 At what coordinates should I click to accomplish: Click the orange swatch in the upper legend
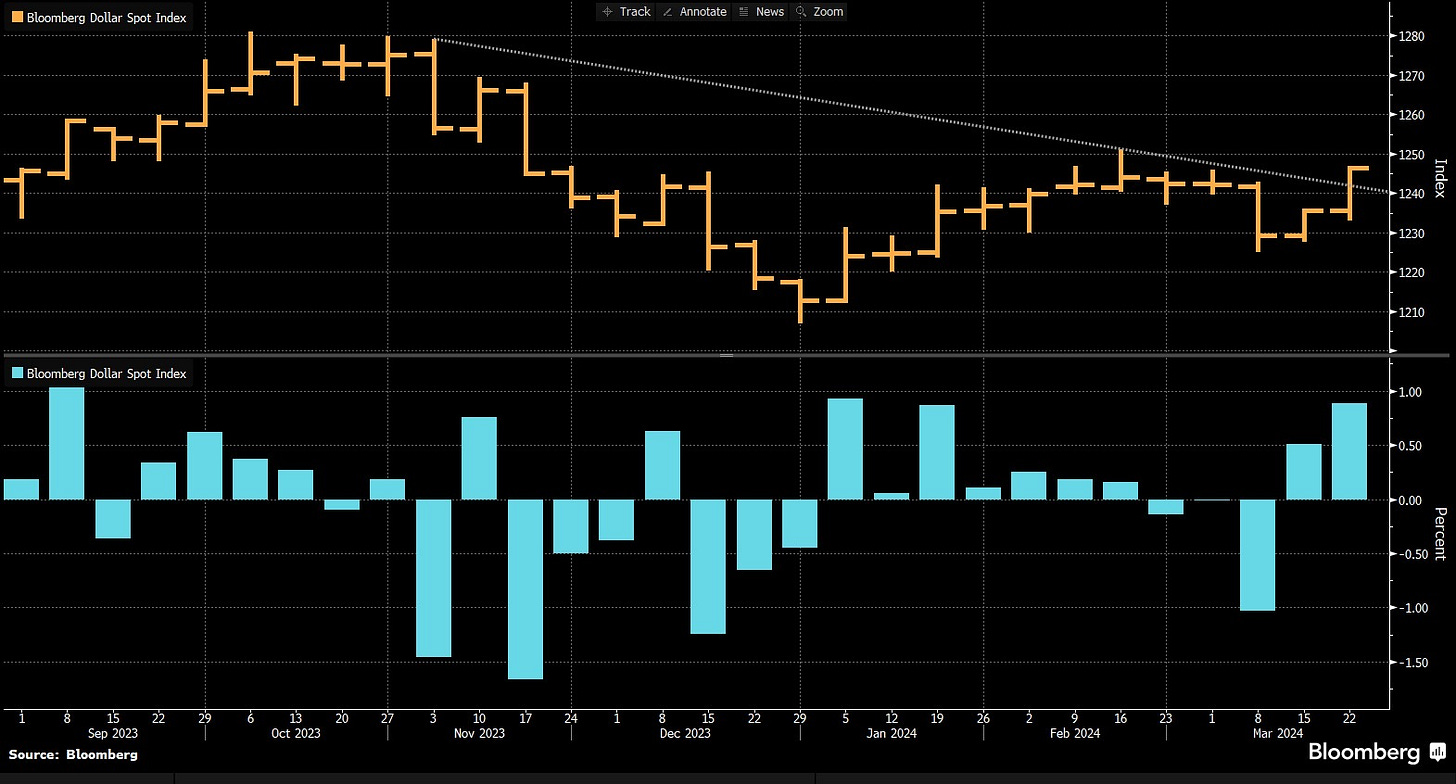(15, 17)
